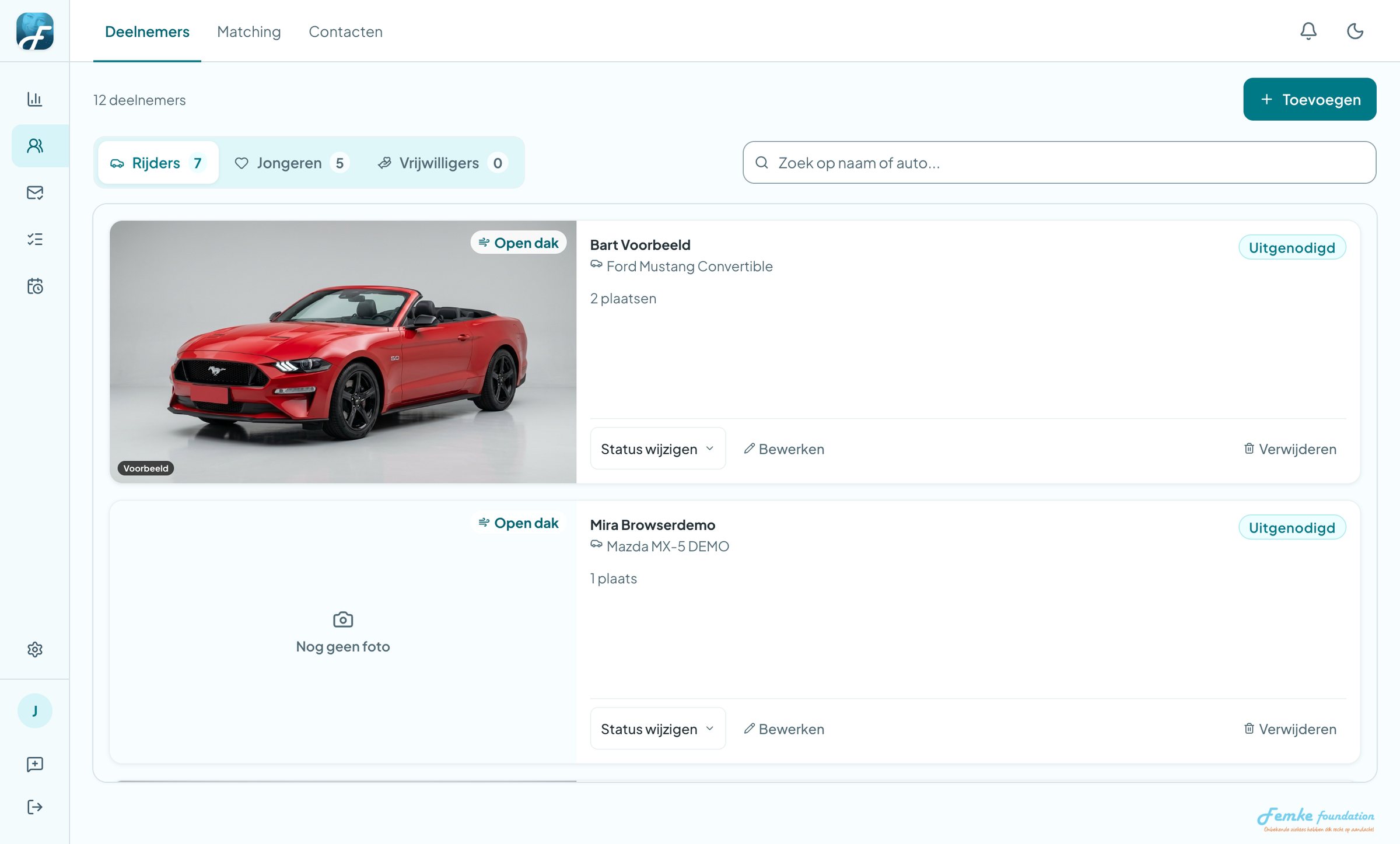Viewport: 1400px width, 844px height.
Task: Open the calendar clock sidebar icon
Action: pyautogui.click(x=35, y=286)
